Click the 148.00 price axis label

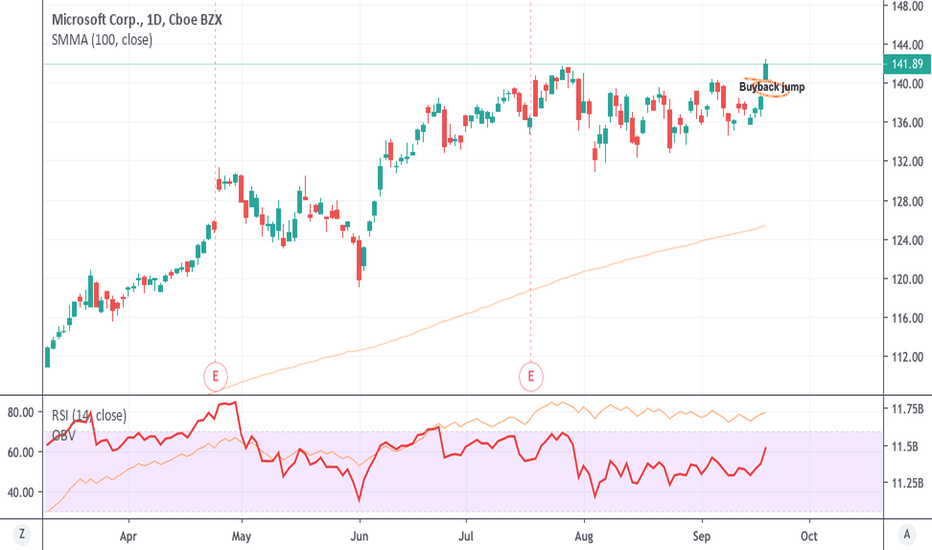[907, 6]
